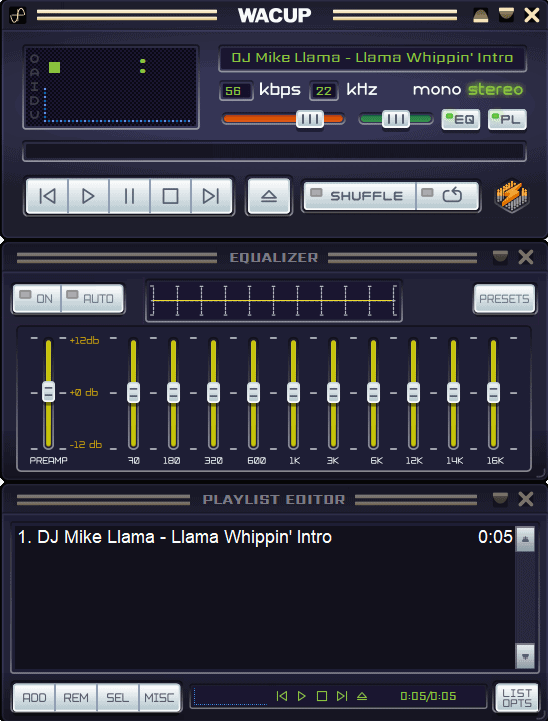Close the Playlist Editor window
The width and height of the screenshot is (548, 721).
[526, 499]
